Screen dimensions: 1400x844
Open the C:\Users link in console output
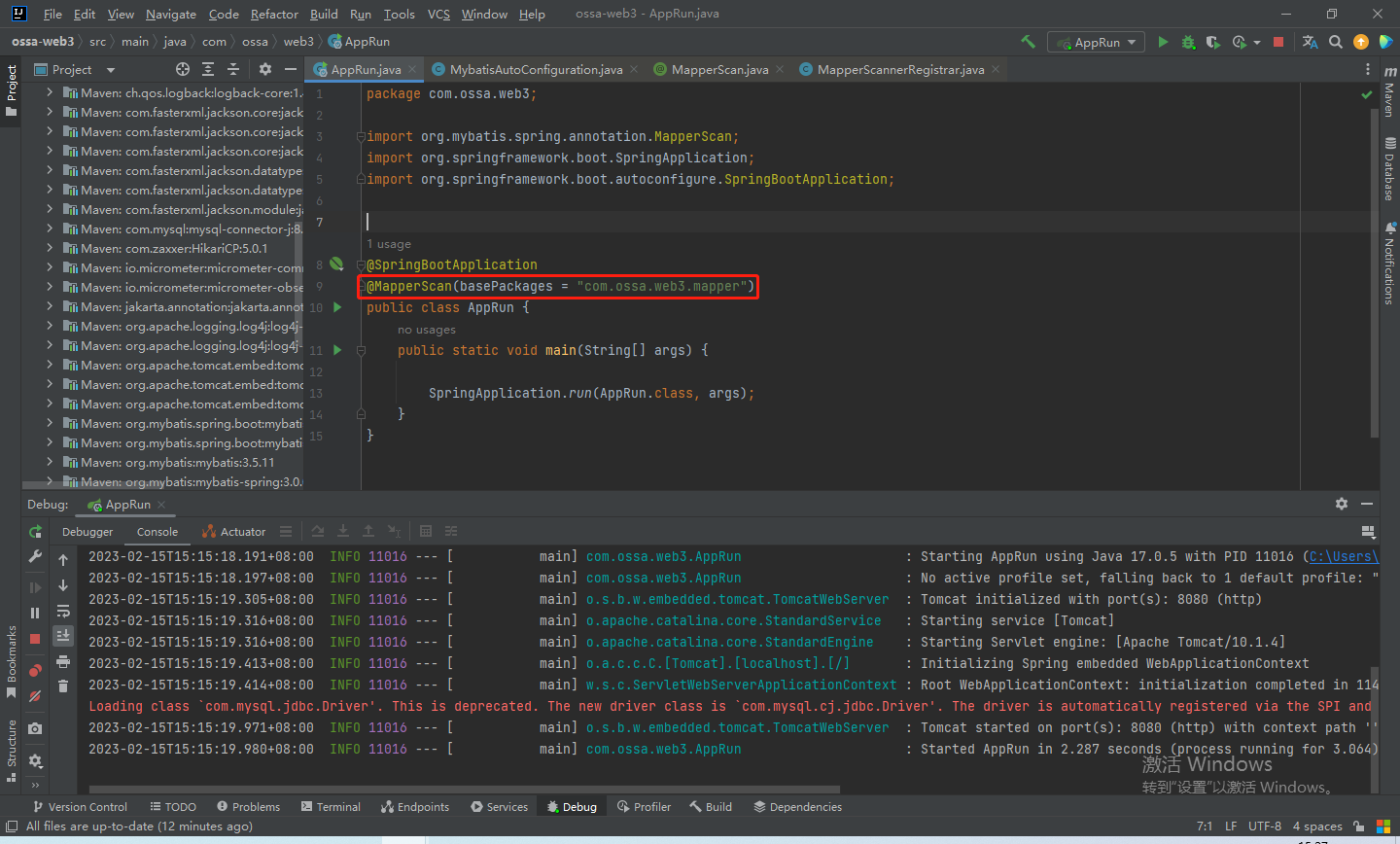coord(1343,556)
